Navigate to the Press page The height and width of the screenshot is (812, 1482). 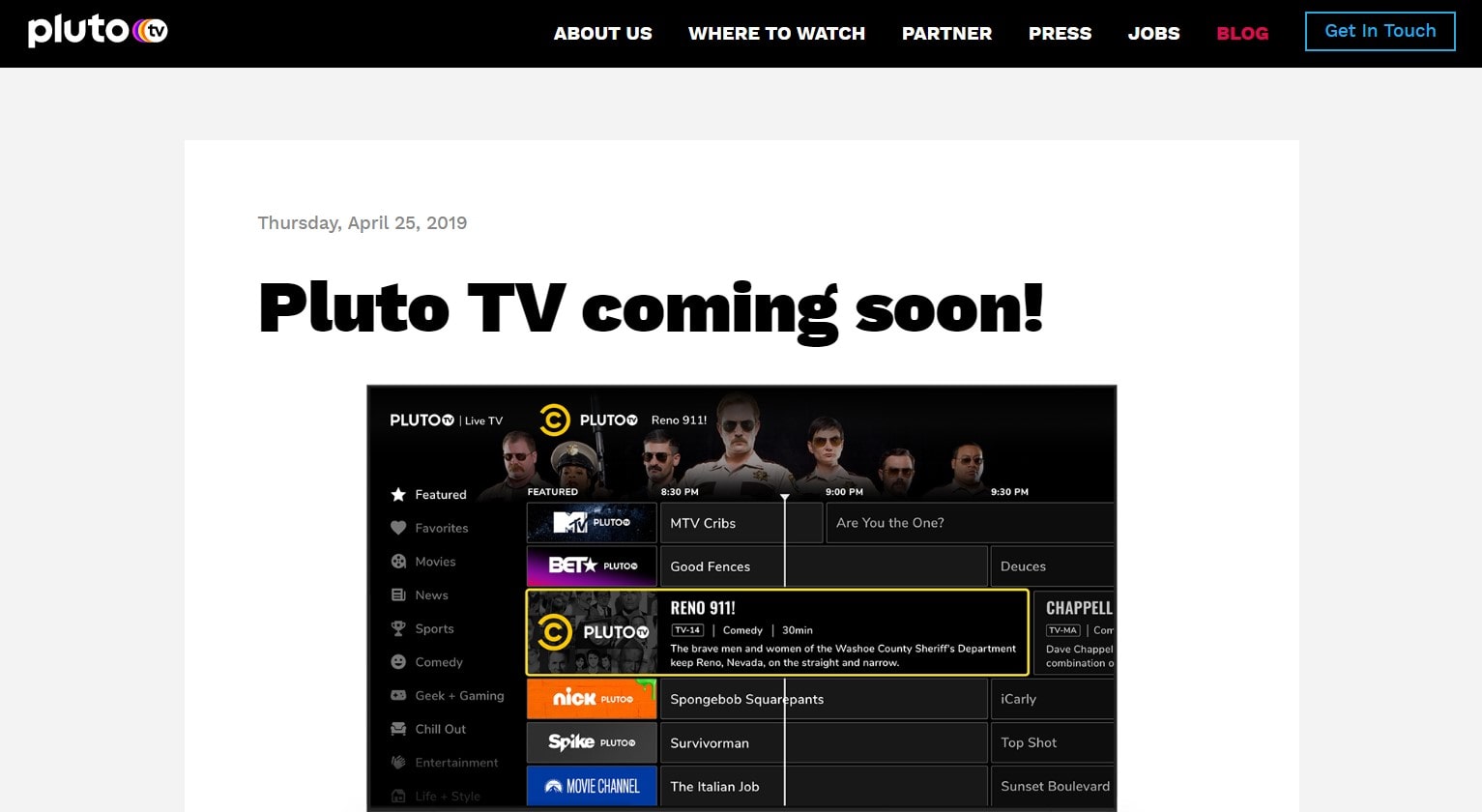pos(1060,33)
